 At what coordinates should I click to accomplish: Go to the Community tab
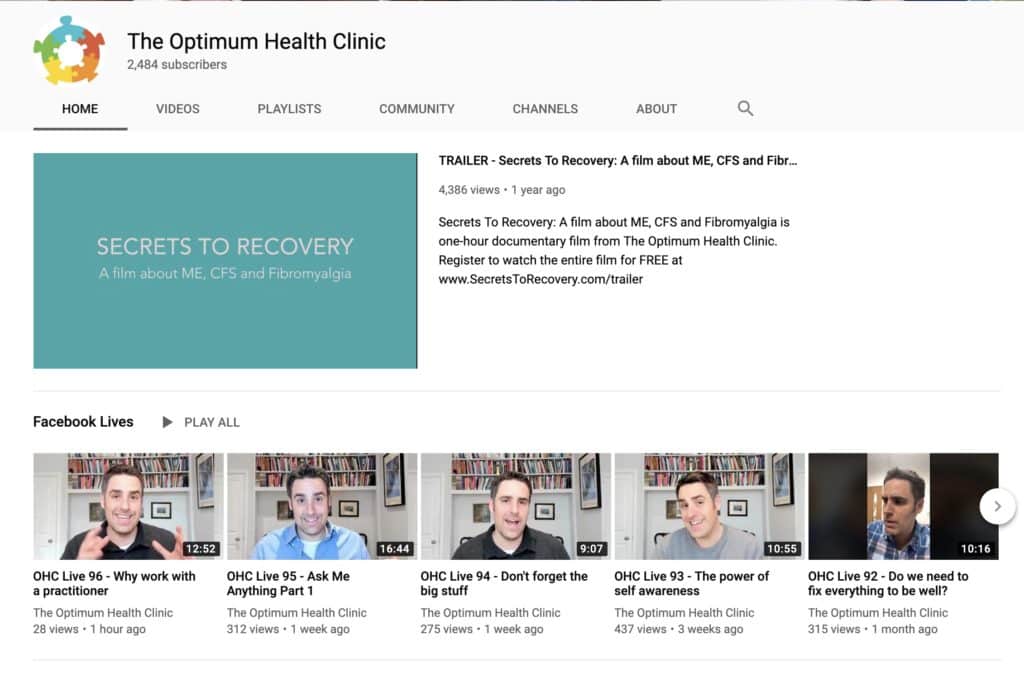coord(417,109)
